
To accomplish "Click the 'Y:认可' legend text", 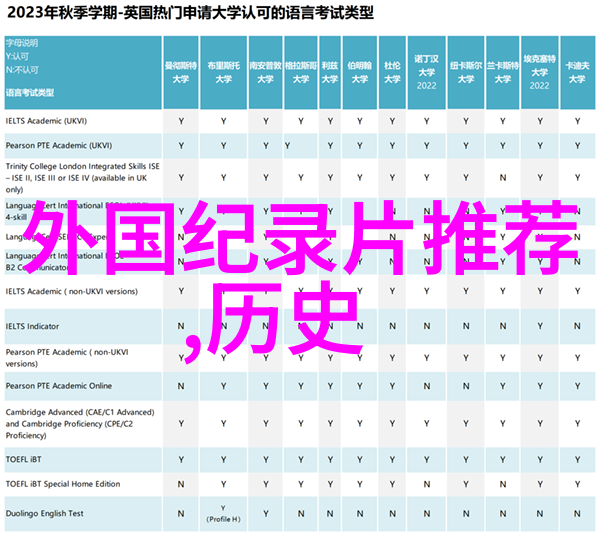I will [17, 57].
